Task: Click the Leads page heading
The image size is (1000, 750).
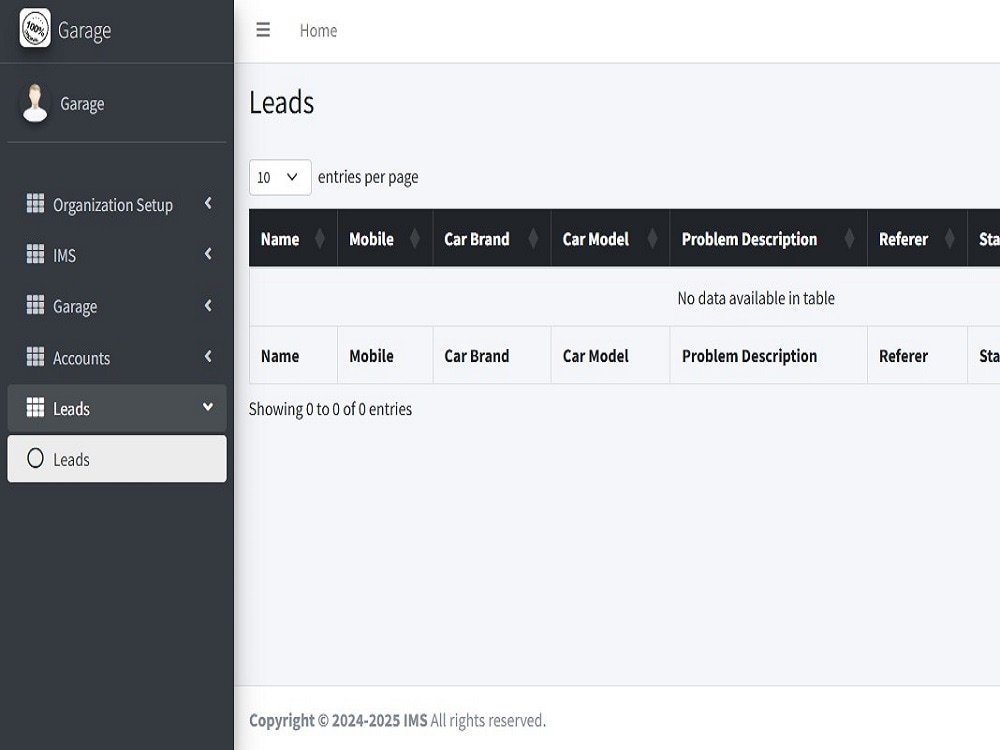Action: 281,102
